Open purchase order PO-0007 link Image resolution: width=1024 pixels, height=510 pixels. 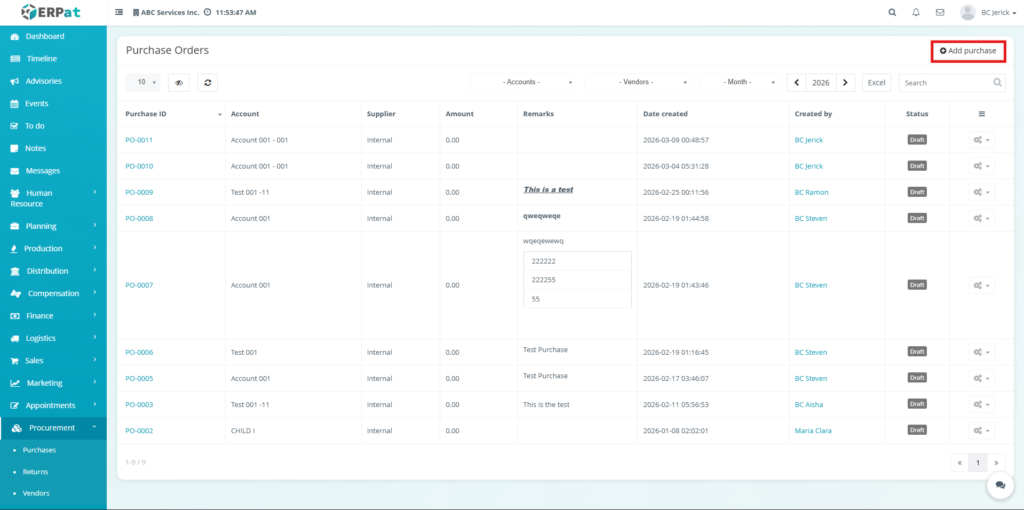[139, 285]
